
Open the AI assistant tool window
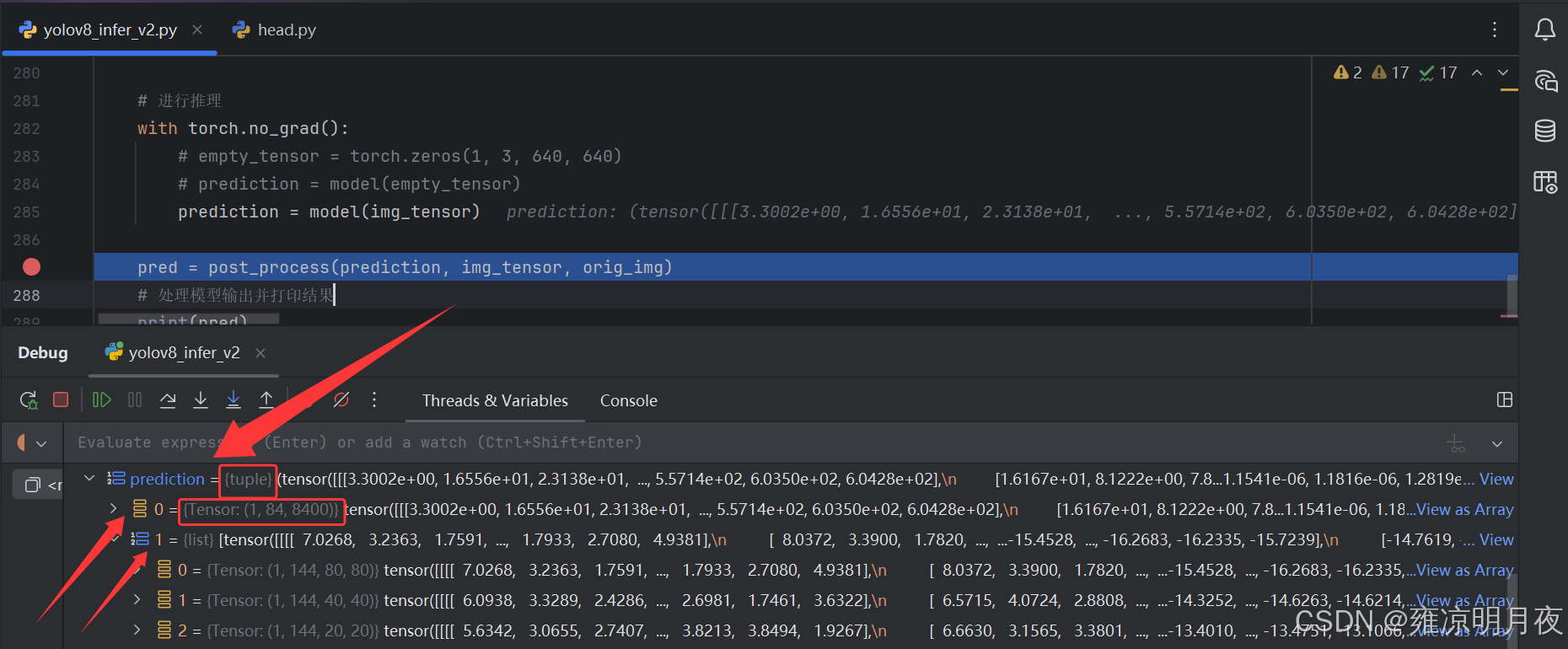click(x=1545, y=81)
